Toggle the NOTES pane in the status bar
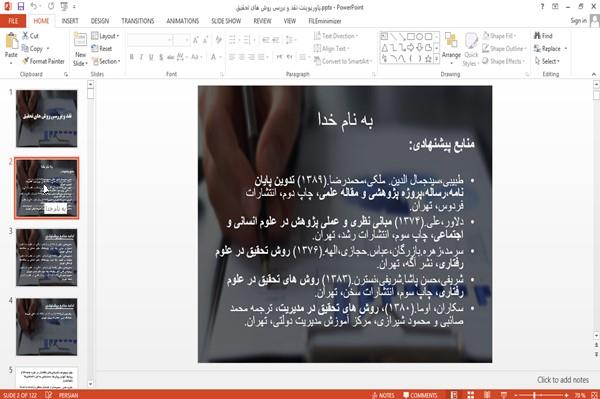The width and height of the screenshot is (600, 399). tap(383, 395)
